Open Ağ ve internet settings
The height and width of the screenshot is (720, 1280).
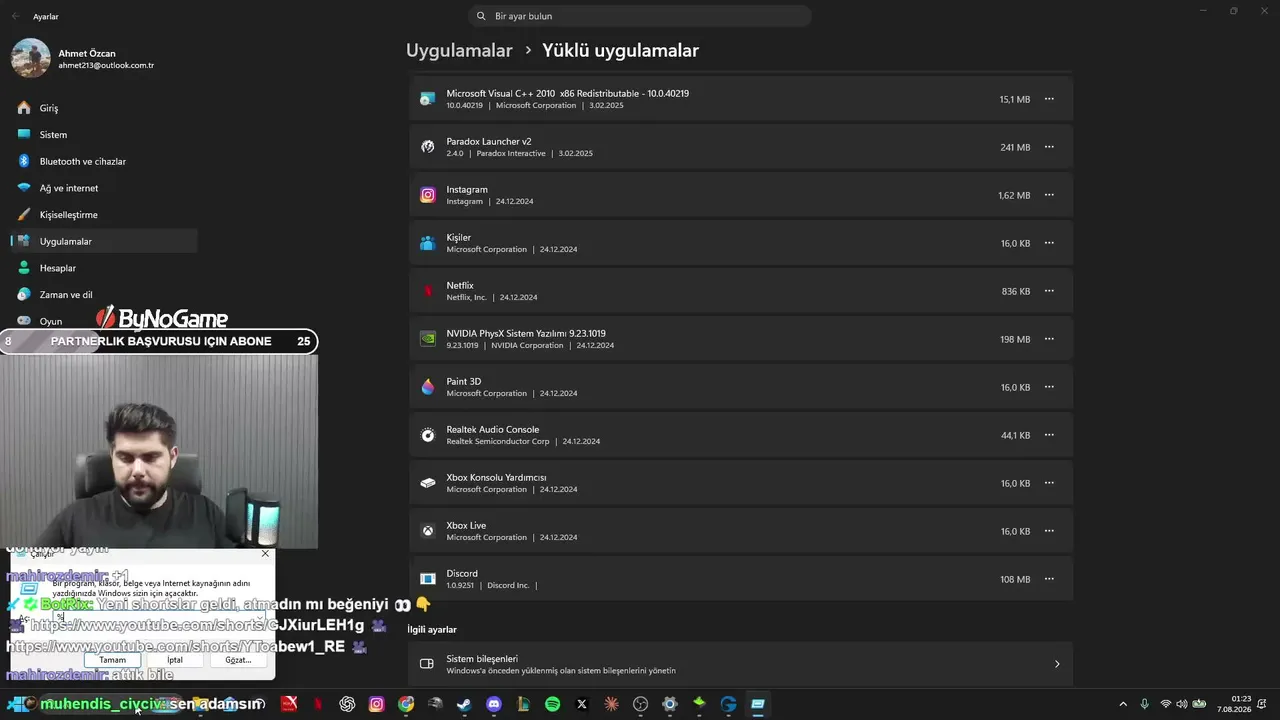point(104,188)
